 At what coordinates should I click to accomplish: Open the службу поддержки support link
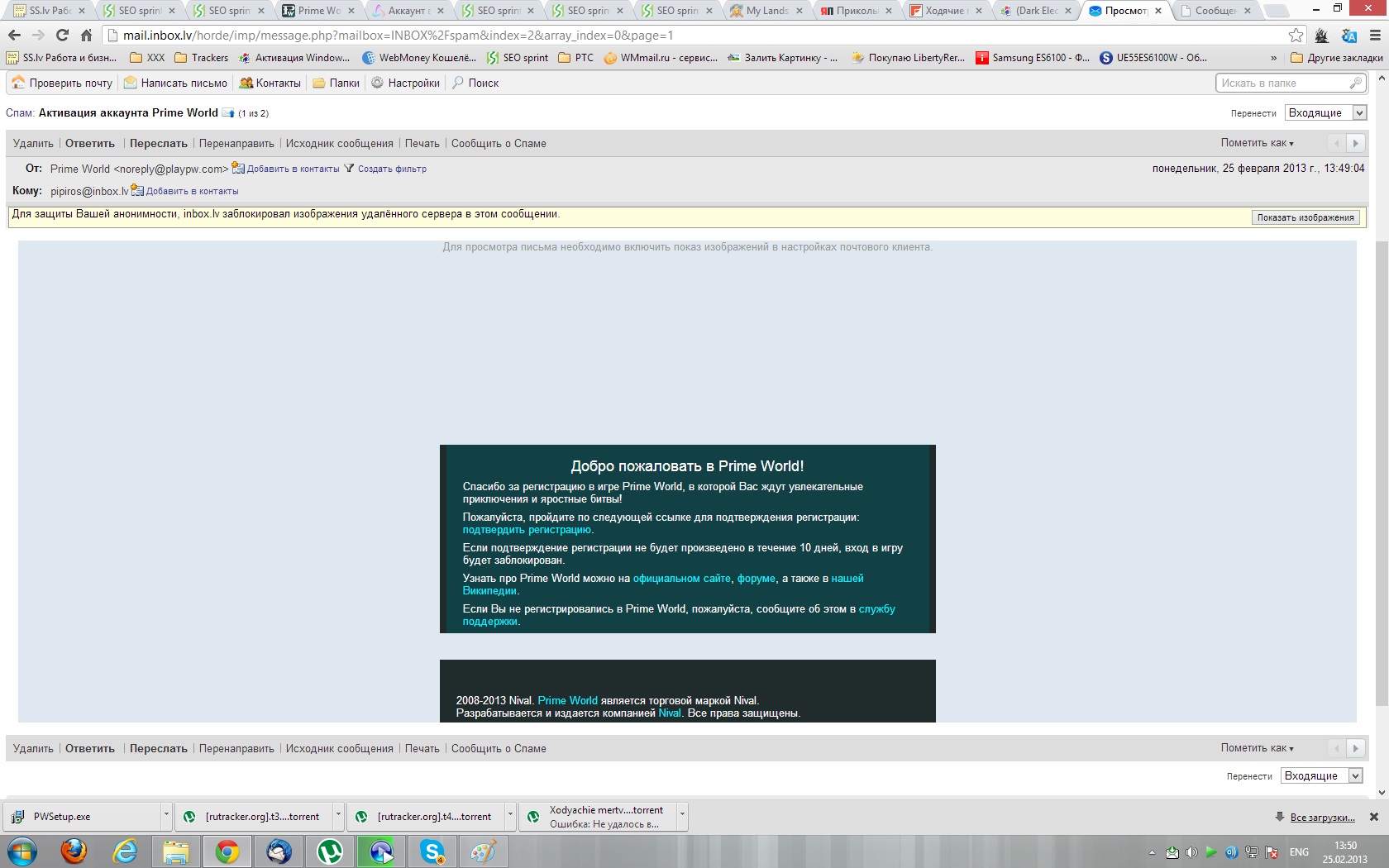coord(877,609)
